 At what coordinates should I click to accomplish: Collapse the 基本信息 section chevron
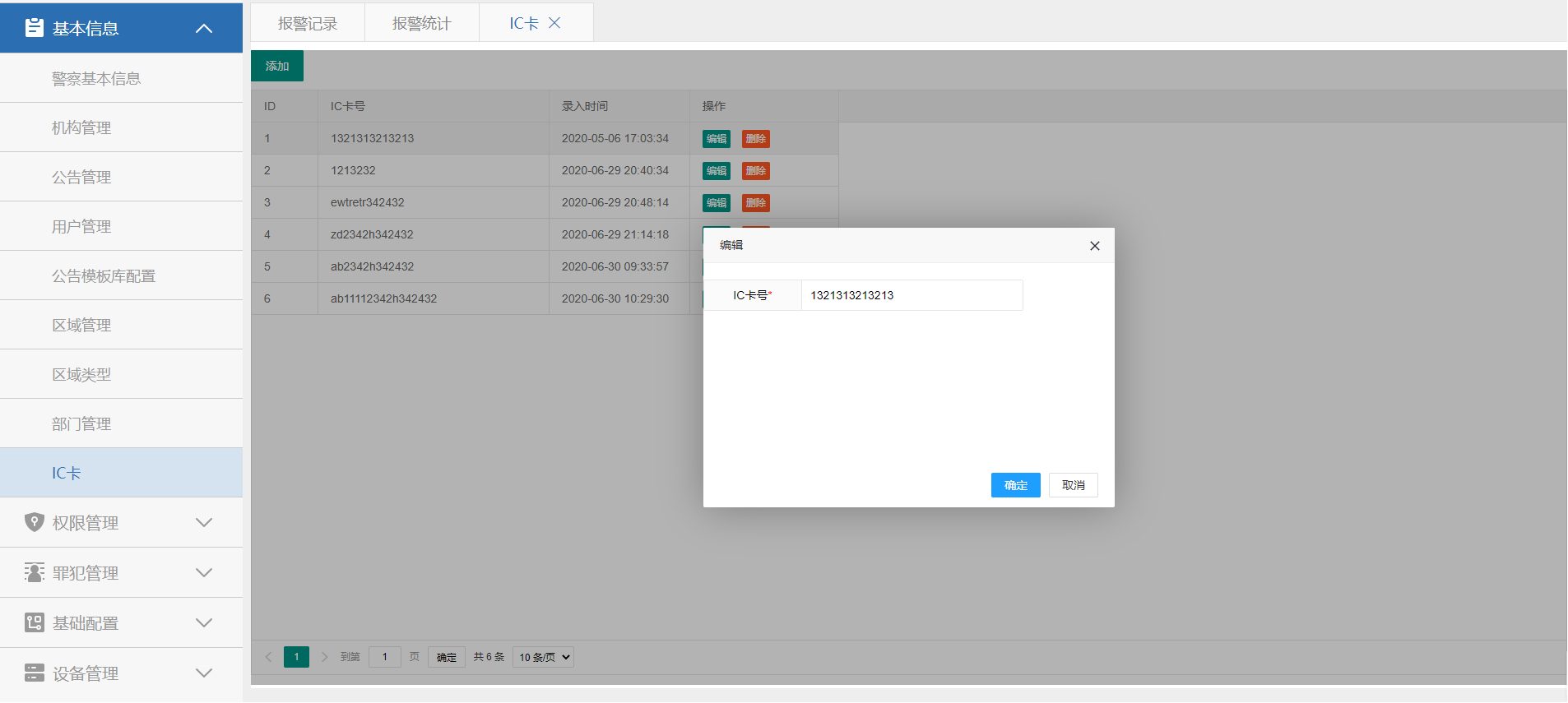tap(204, 29)
